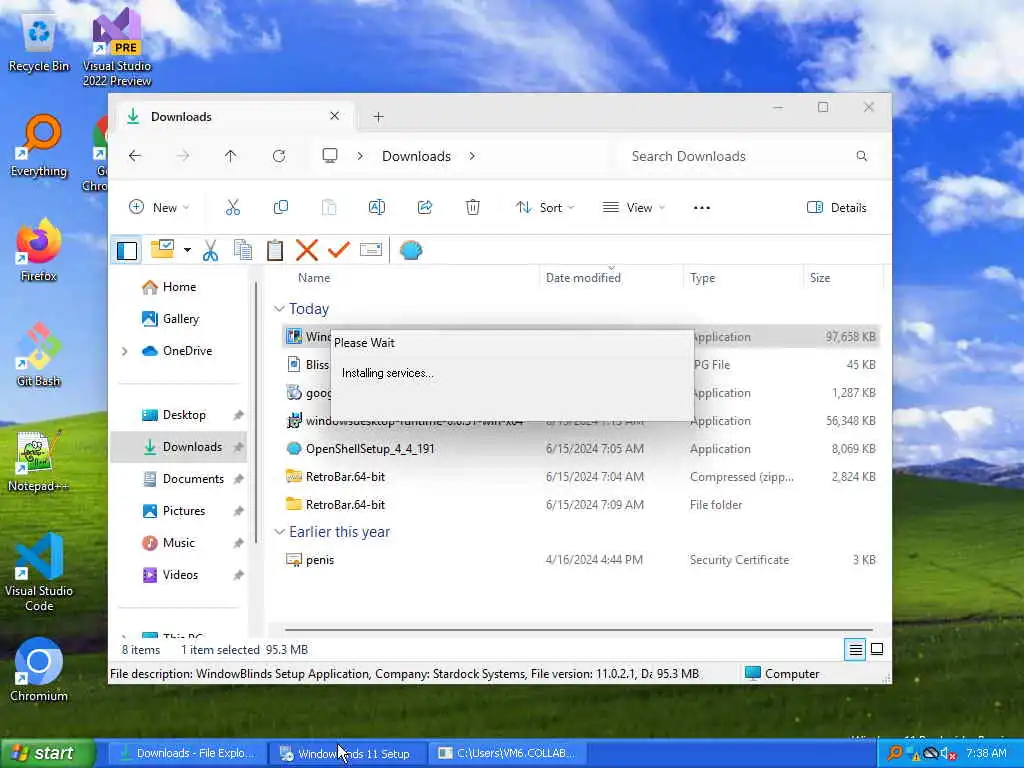Image resolution: width=1024 pixels, height=768 pixels.
Task: Switch to Downloads File Explorer taskbar item
Action: click(187, 753)
